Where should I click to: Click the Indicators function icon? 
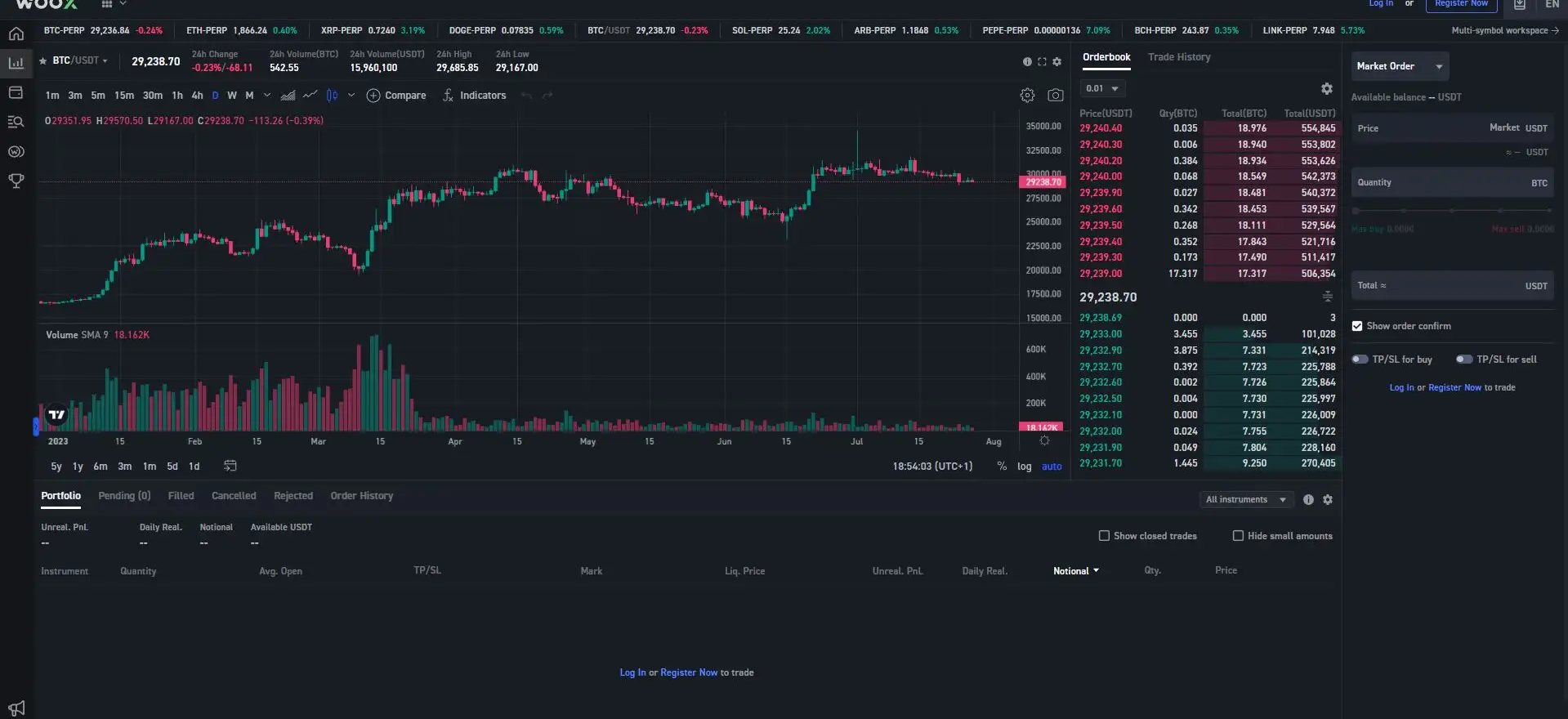pos(448,96)
